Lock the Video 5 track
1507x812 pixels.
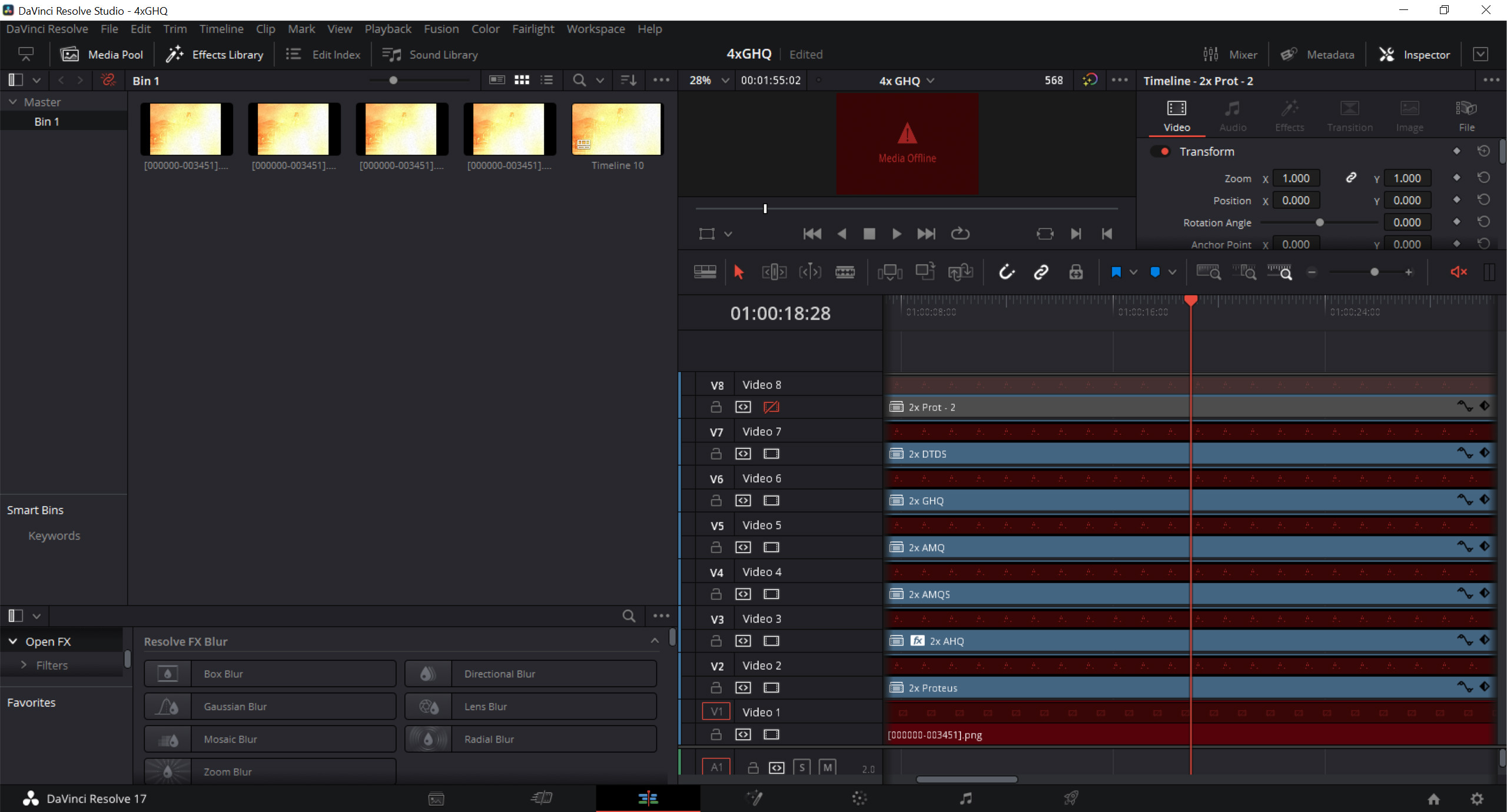pos(716,547)
